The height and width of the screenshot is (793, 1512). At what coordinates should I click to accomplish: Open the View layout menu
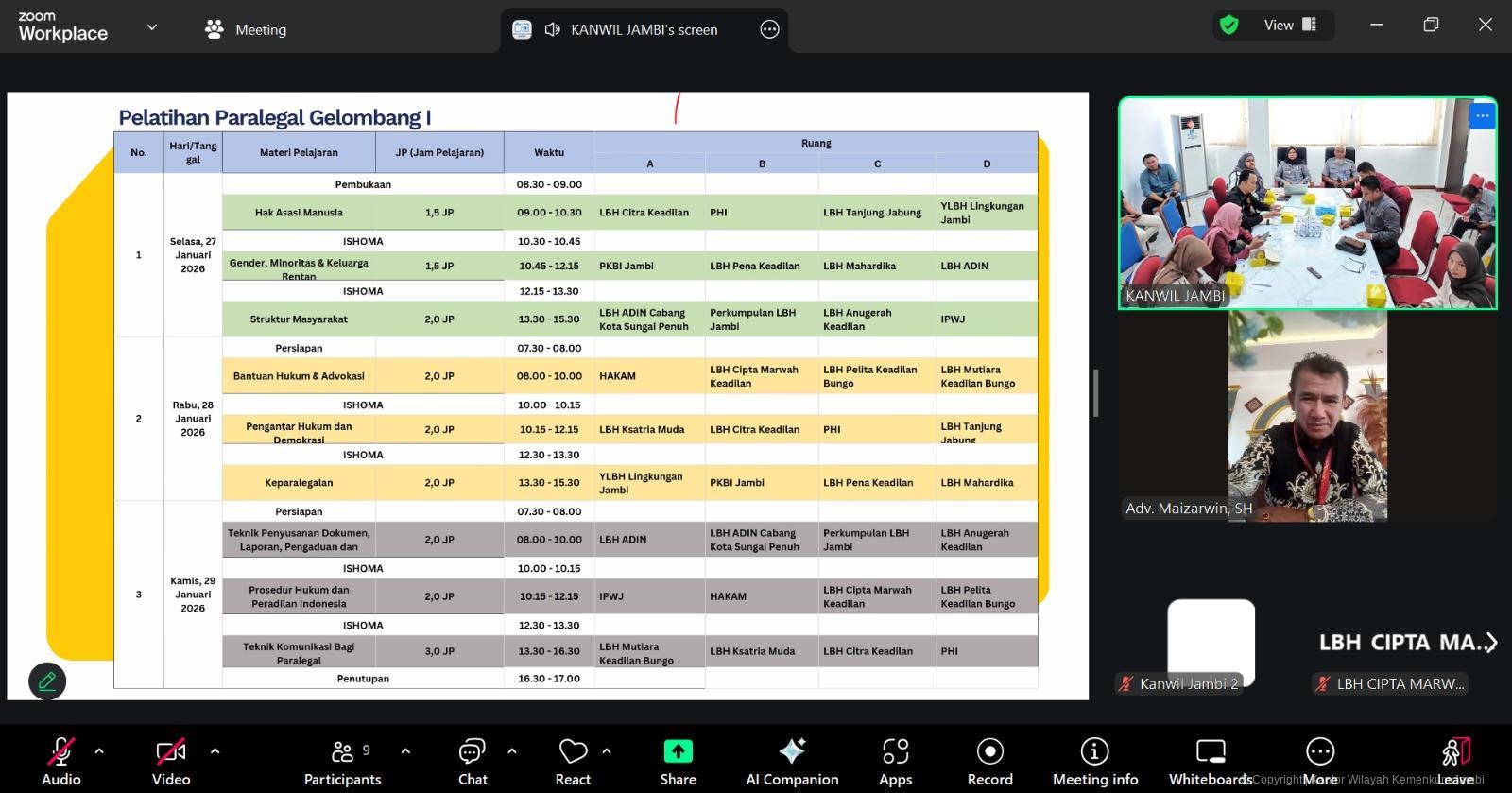coord(1289,26)
